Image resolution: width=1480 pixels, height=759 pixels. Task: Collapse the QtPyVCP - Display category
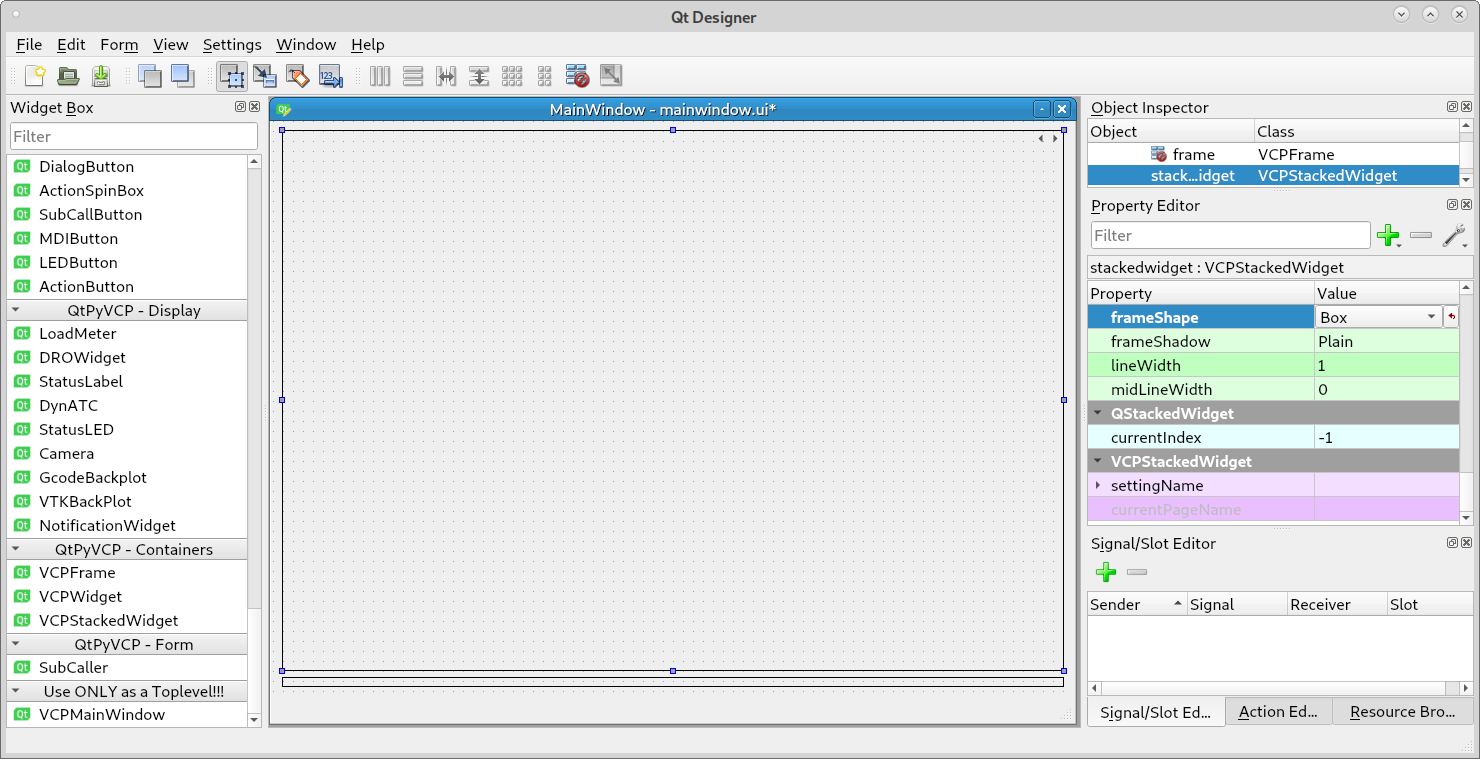click(16, 310)
